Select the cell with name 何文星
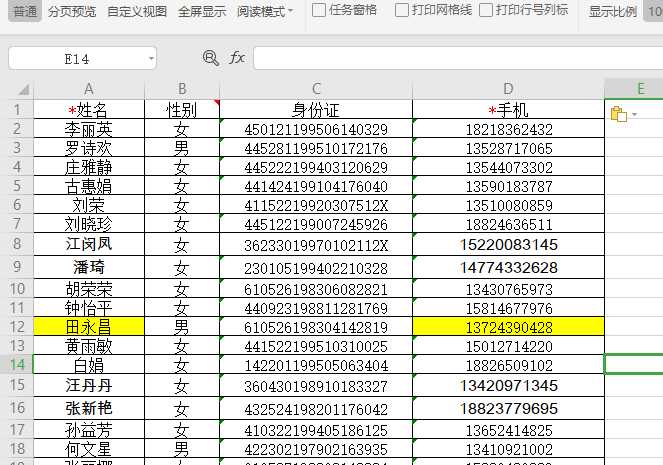The image size is (663, 465). [x=89, y=449]
